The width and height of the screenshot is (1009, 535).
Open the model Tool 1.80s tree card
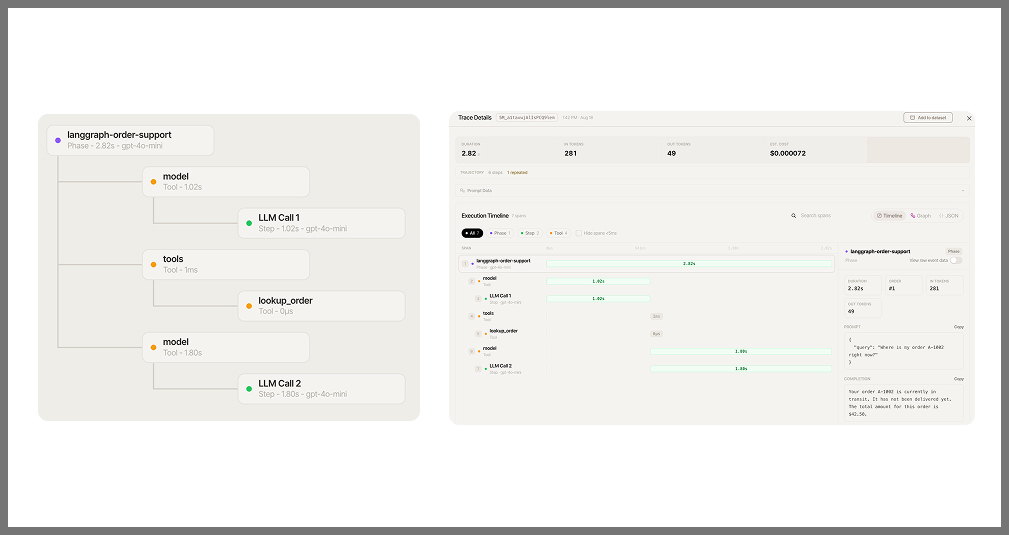coord(226,348)
